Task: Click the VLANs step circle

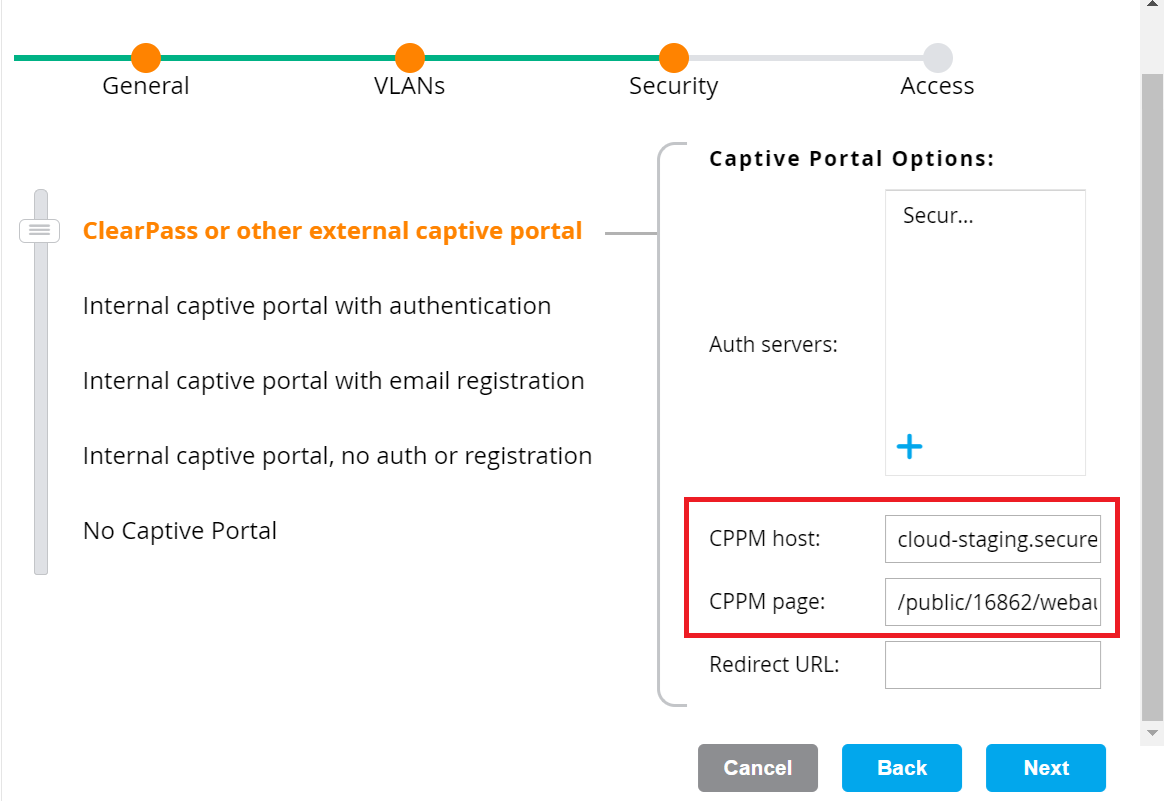Action: pyautogui.click(x=410, y=58)
